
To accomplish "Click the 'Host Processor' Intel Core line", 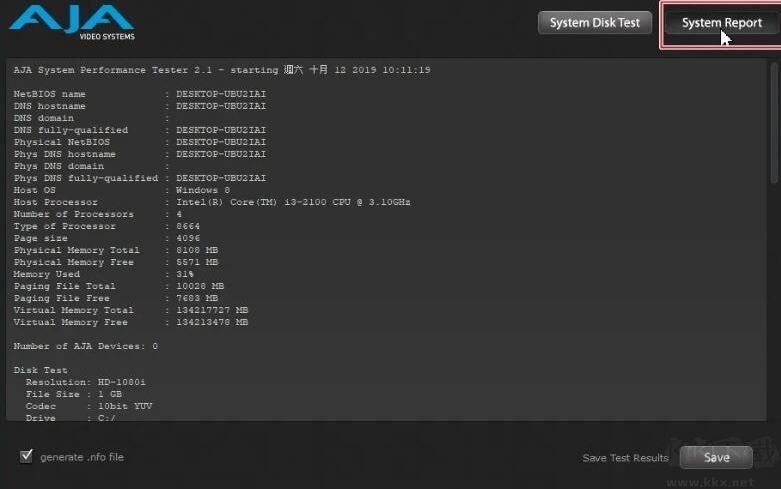I will pos(212,202).
